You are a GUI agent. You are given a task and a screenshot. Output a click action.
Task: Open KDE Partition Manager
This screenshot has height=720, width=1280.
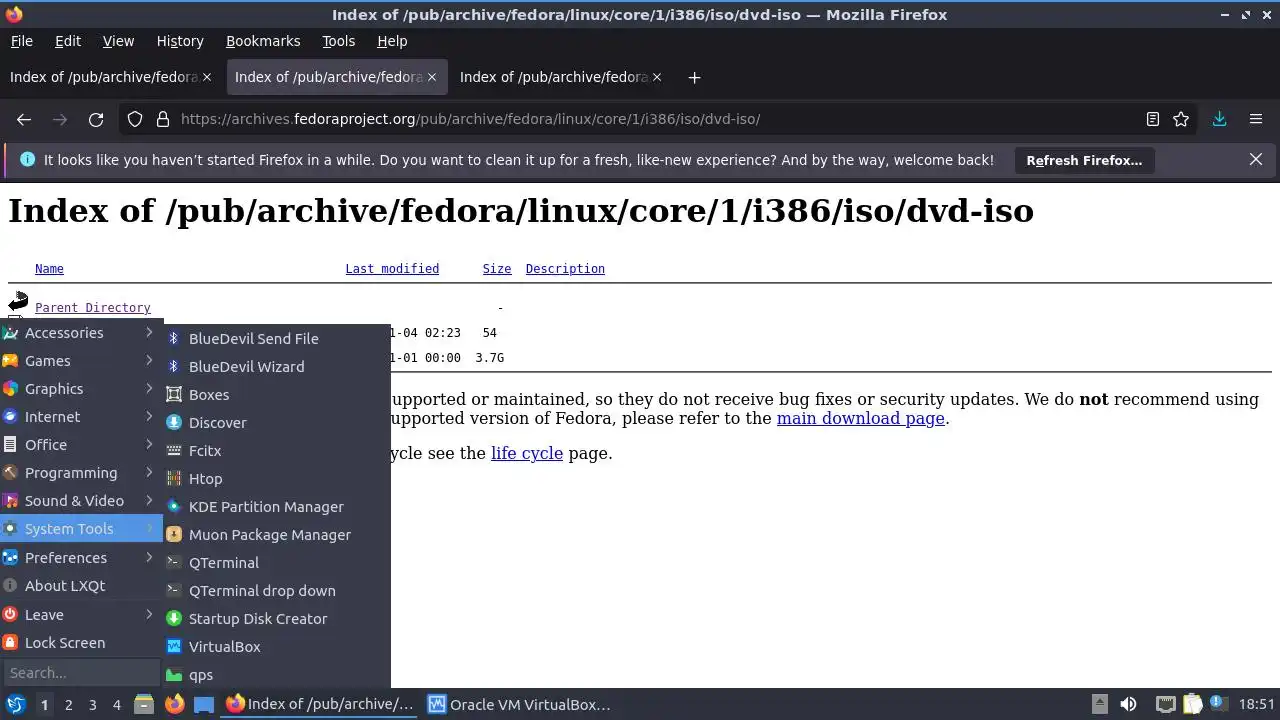(x=277, y=507)
